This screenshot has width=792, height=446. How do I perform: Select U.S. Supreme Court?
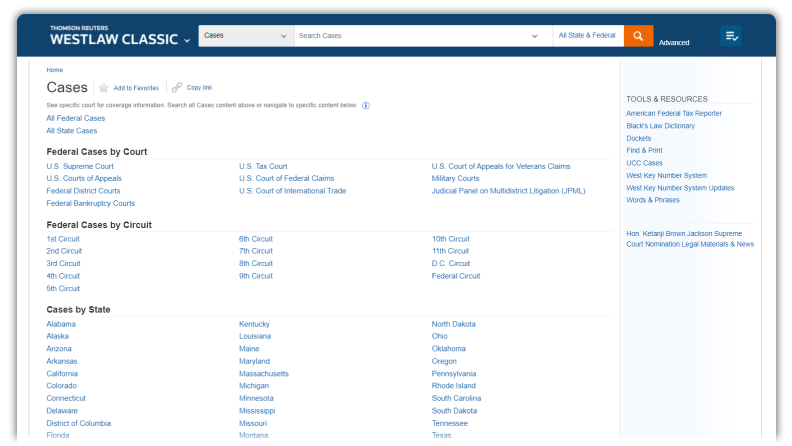[80, 166]
